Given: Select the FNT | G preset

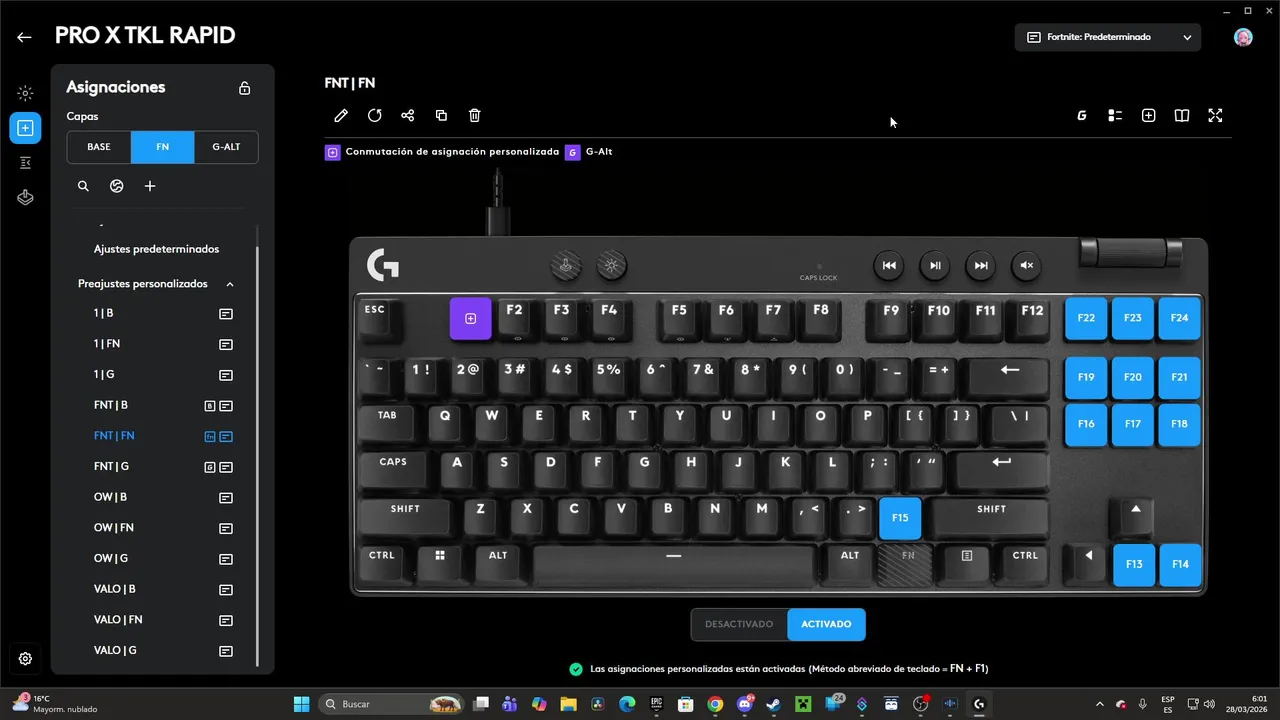Looking at the screenshot, I should point(111,467).
